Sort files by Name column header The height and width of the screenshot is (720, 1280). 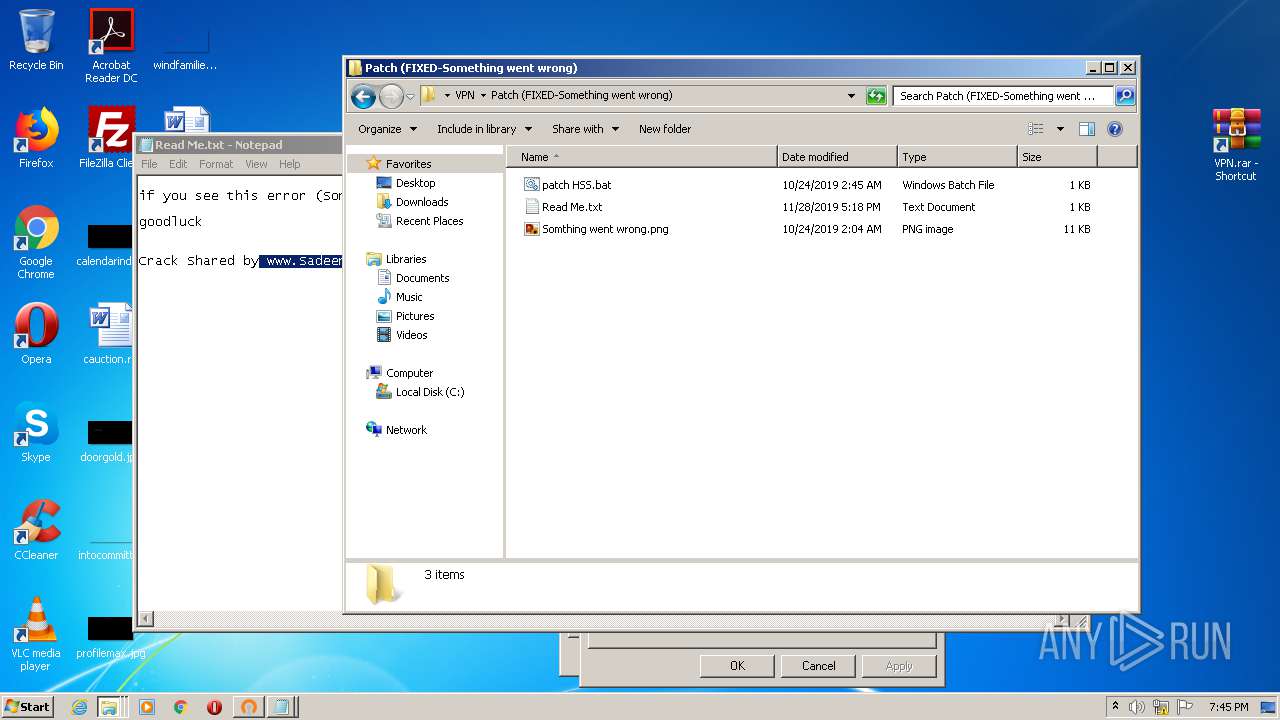tap(642, 157)
